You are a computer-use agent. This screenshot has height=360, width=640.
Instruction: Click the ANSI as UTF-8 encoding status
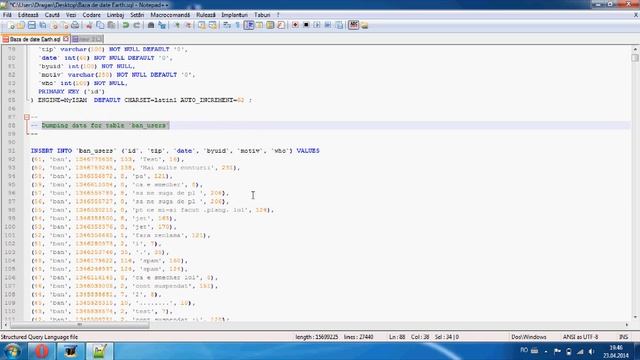[580, 337]
